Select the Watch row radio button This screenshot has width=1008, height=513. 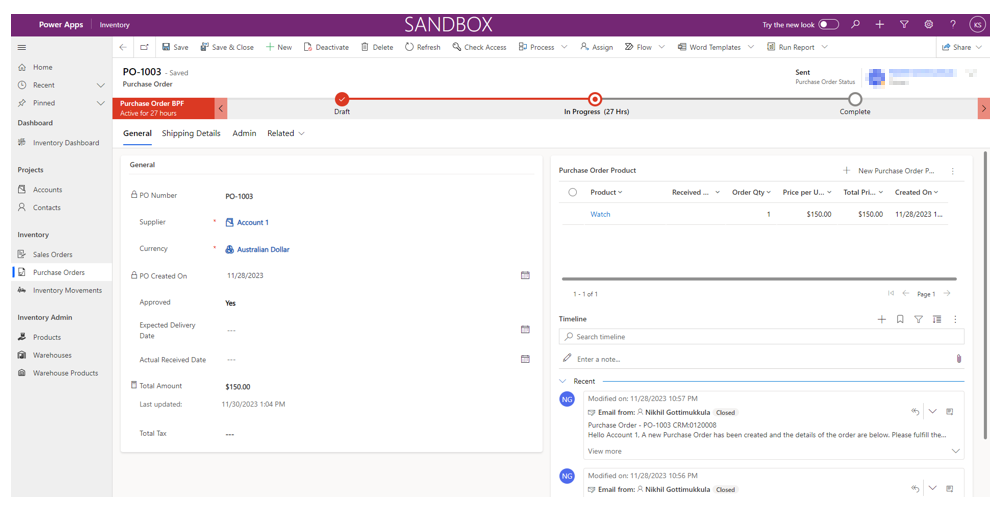tap(573, 214)
